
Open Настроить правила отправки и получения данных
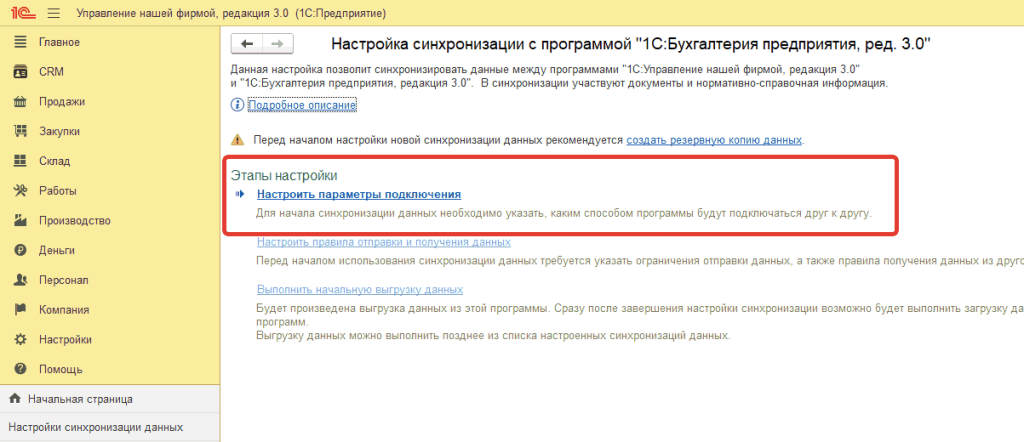384,242
